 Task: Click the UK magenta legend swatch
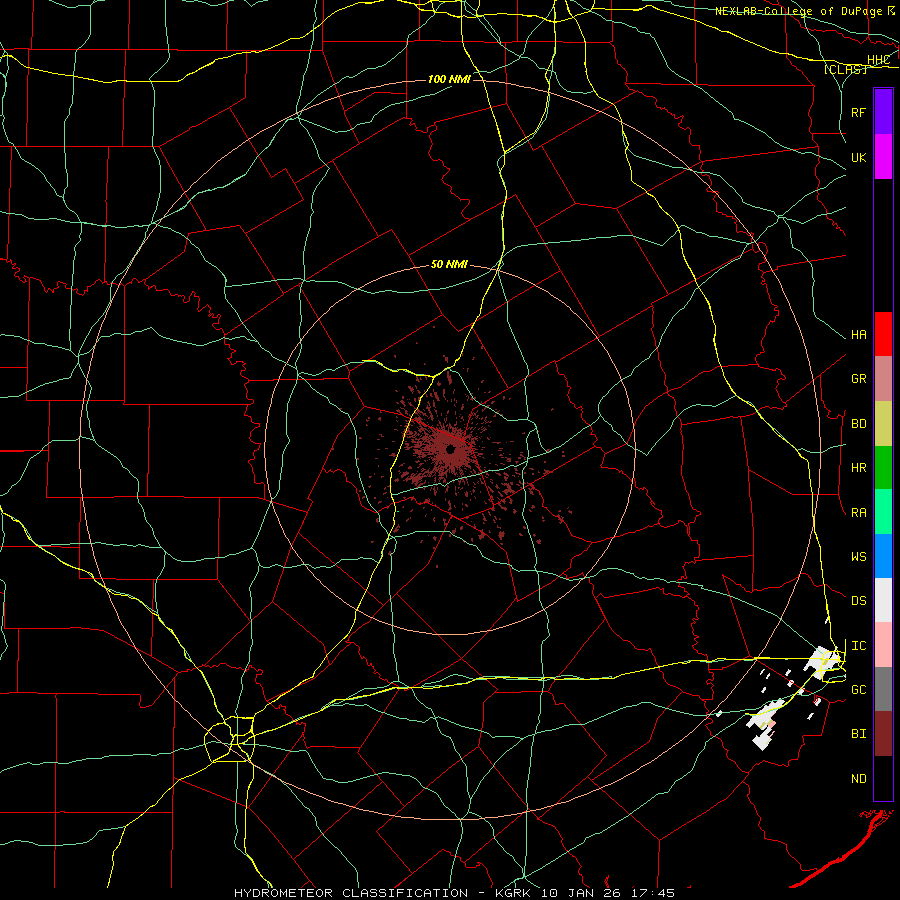[x=883, y=157]
